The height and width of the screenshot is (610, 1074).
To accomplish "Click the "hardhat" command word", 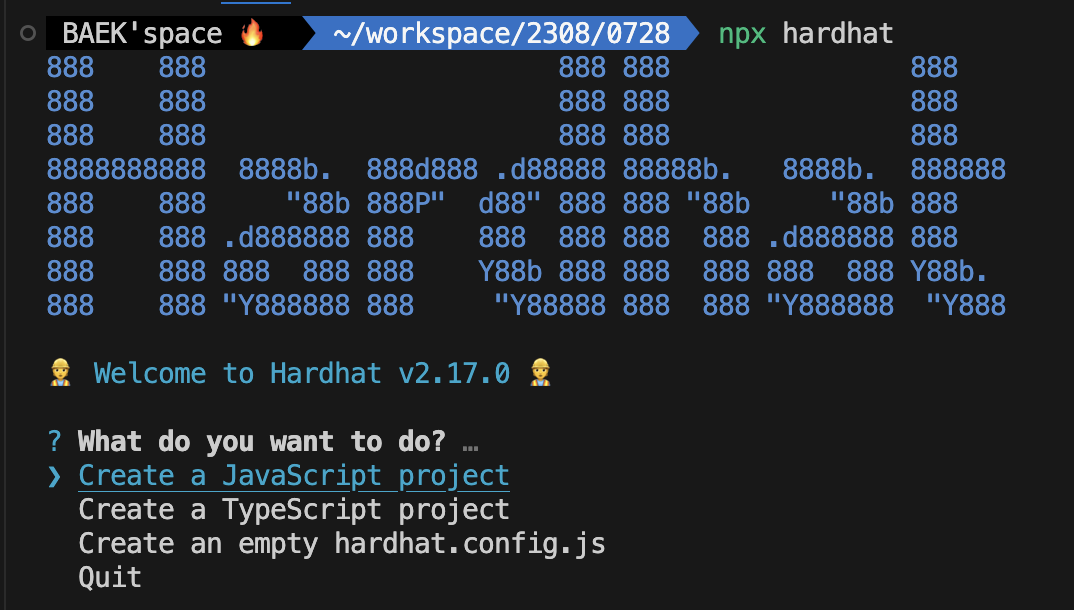I will pos(838,33).
